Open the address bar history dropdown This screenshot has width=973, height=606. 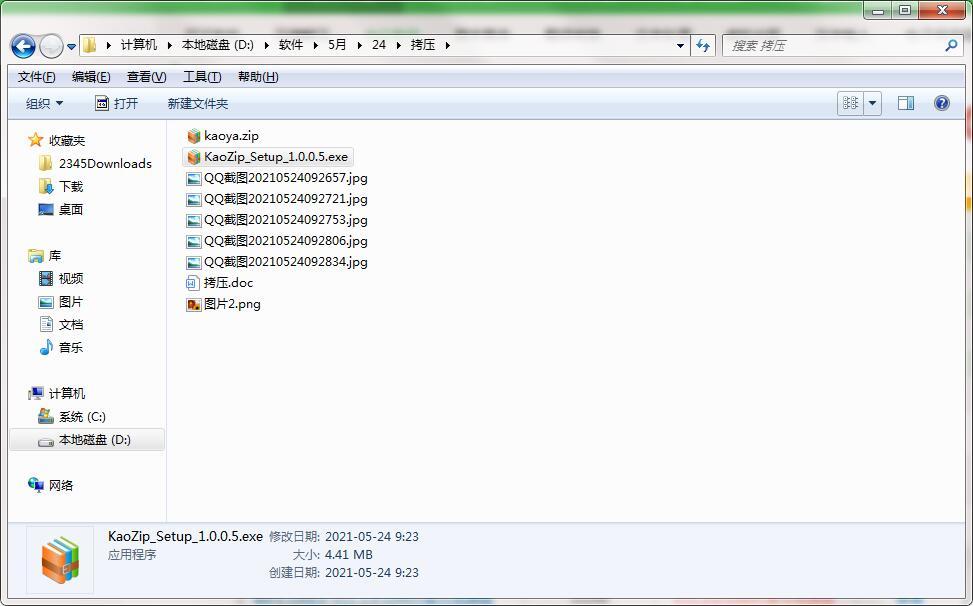[x=680, y=46]
